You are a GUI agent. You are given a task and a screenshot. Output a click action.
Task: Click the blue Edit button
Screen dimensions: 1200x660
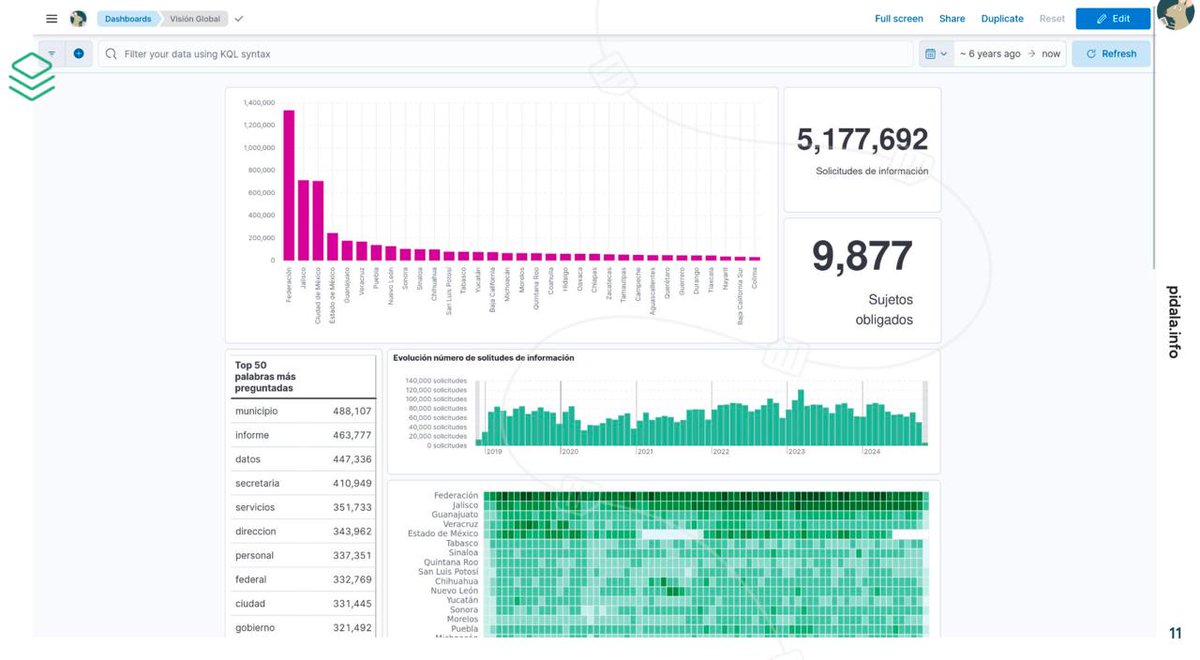click(1113, 19)
